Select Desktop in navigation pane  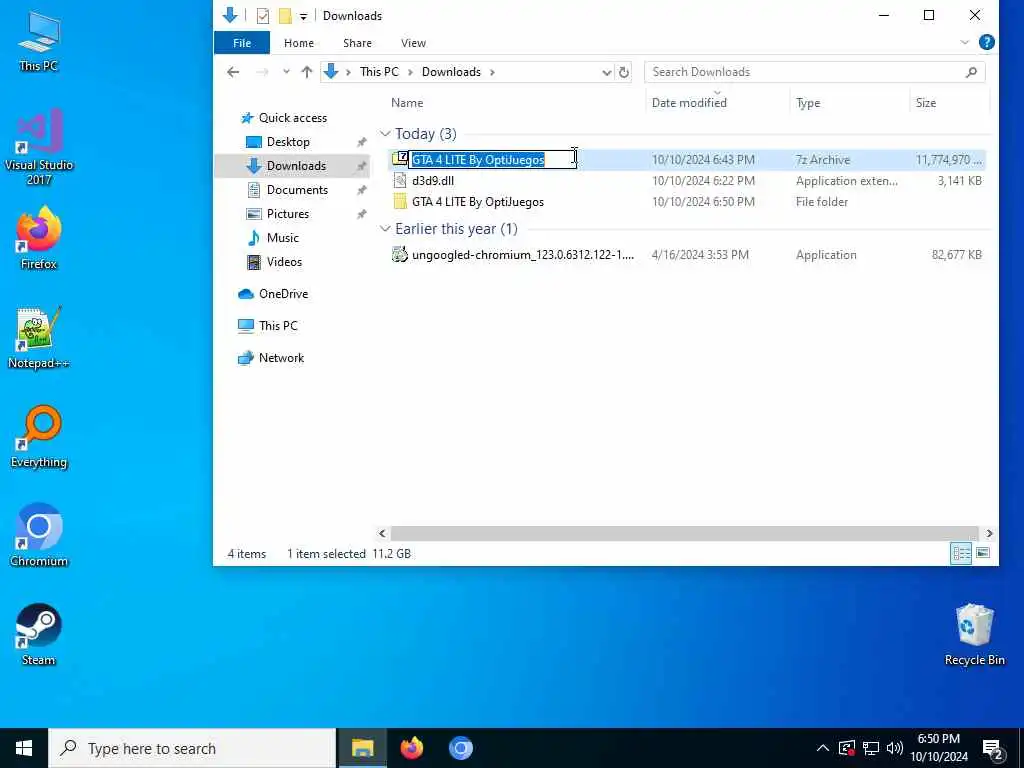288,142
